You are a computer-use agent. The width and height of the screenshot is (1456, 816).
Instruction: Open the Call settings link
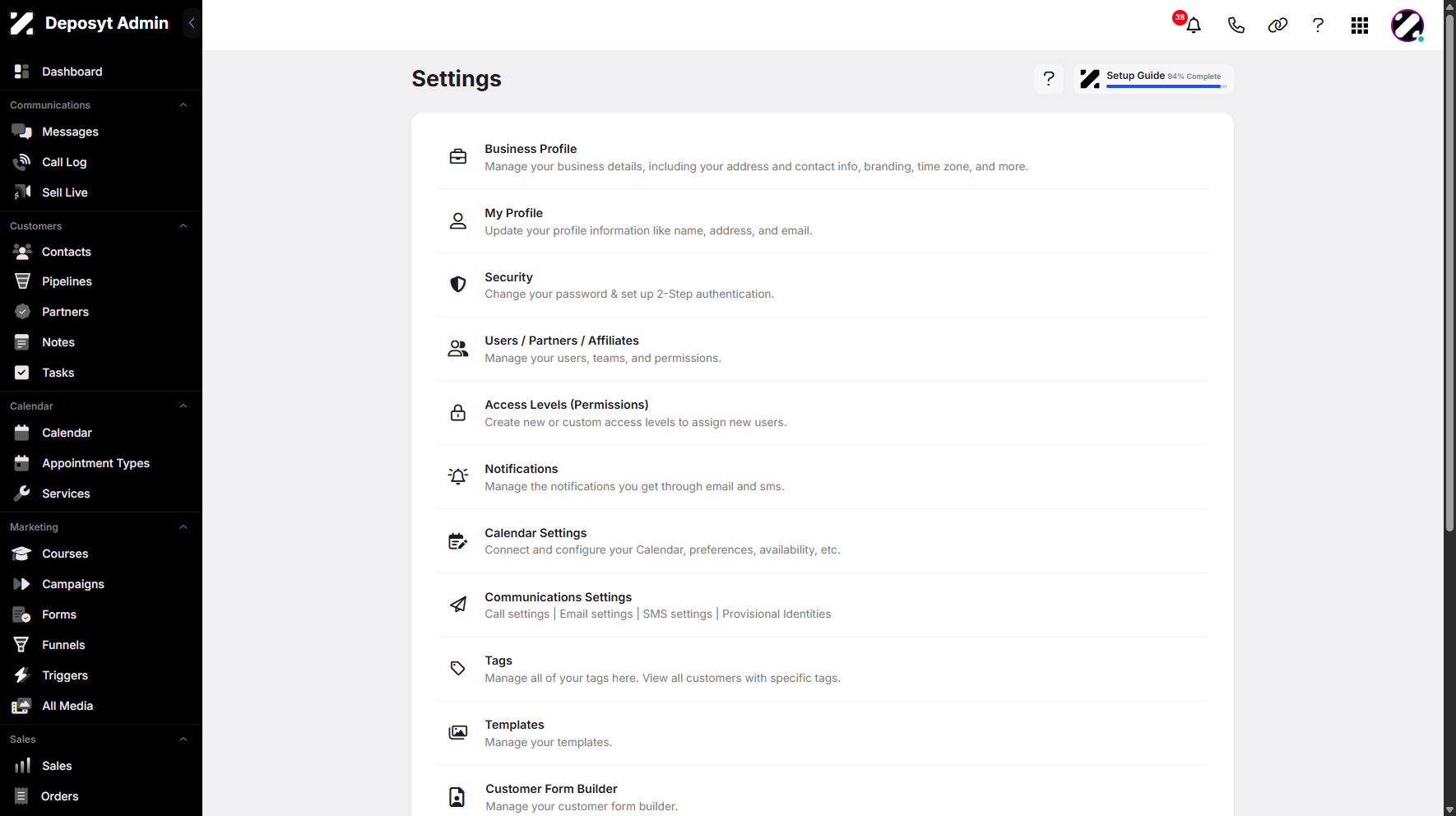517,614
